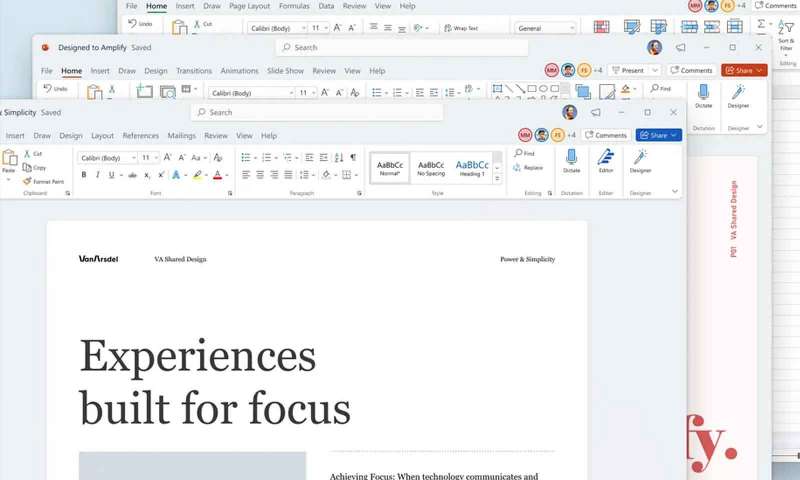Viewport: 800px width, 480px height.
Task: Toggle paragraph marks display in Word
Action: (x=353, y=158)
